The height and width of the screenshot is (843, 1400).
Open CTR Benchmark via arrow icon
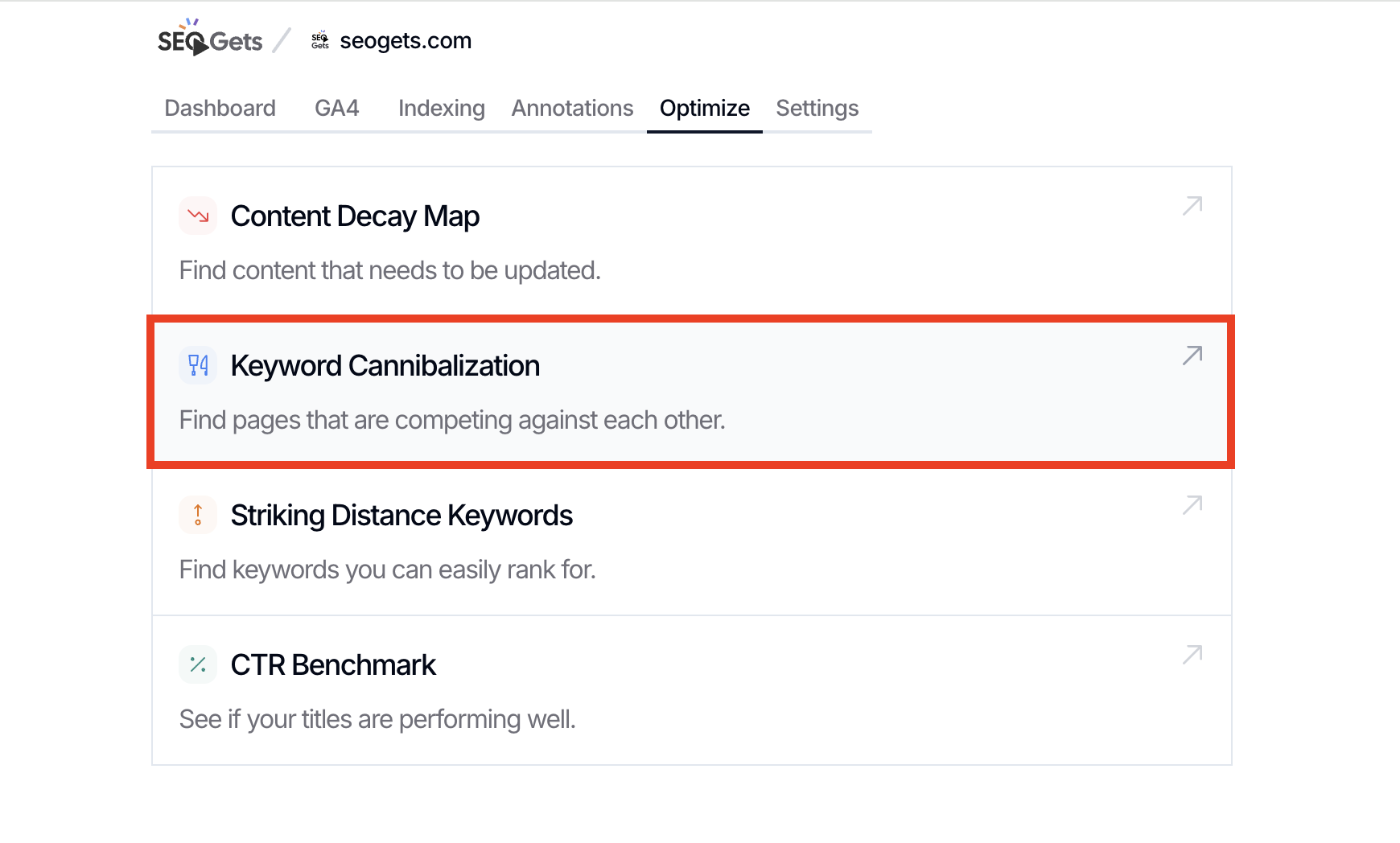1192,655
